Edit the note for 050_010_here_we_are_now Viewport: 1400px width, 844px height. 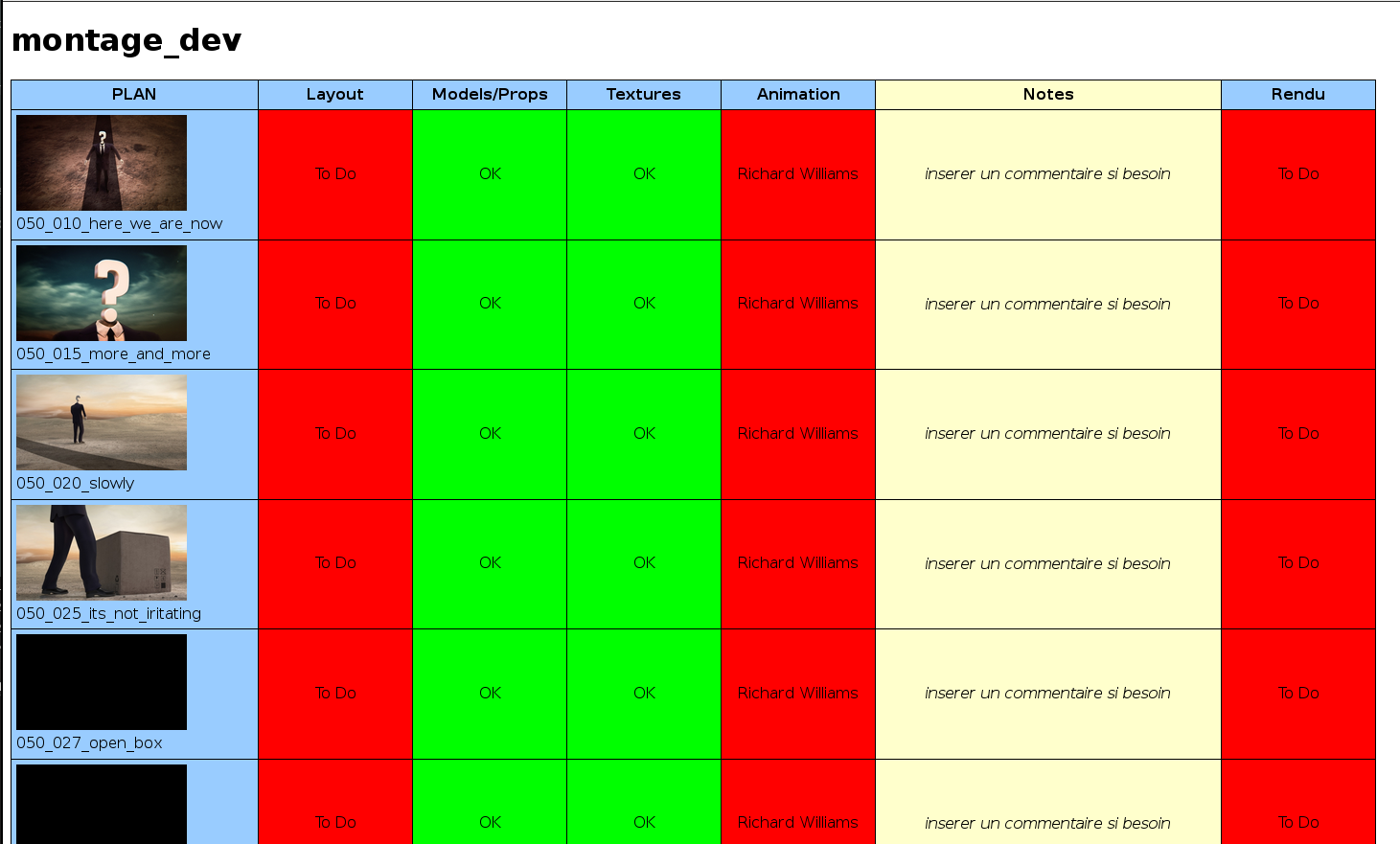(x=1048, y=174)
